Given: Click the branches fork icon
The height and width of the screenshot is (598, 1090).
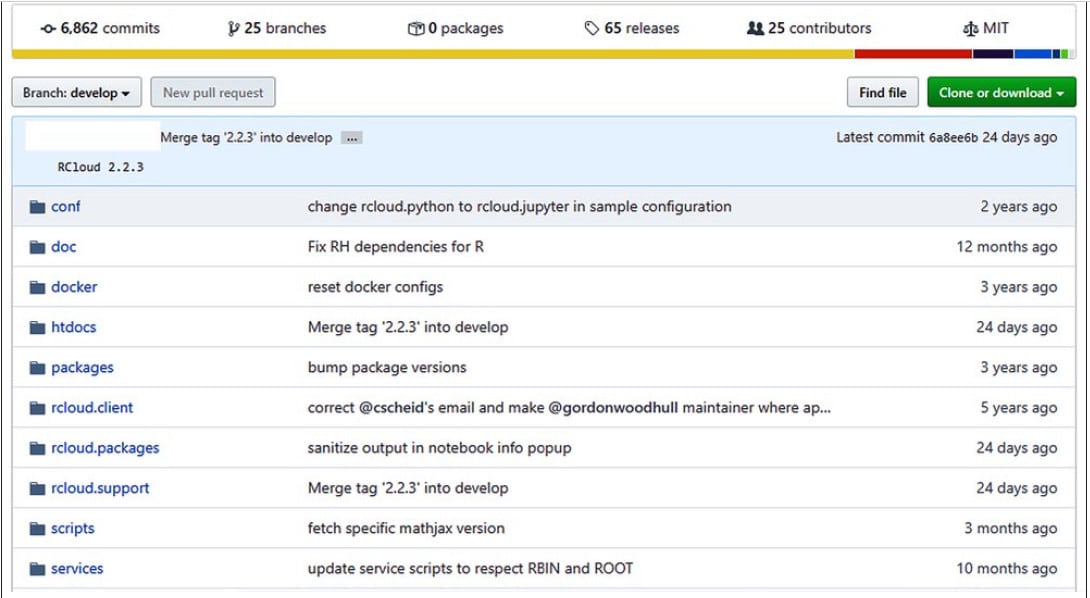Looking at the screenshot, I should click(x=234, y=29).
